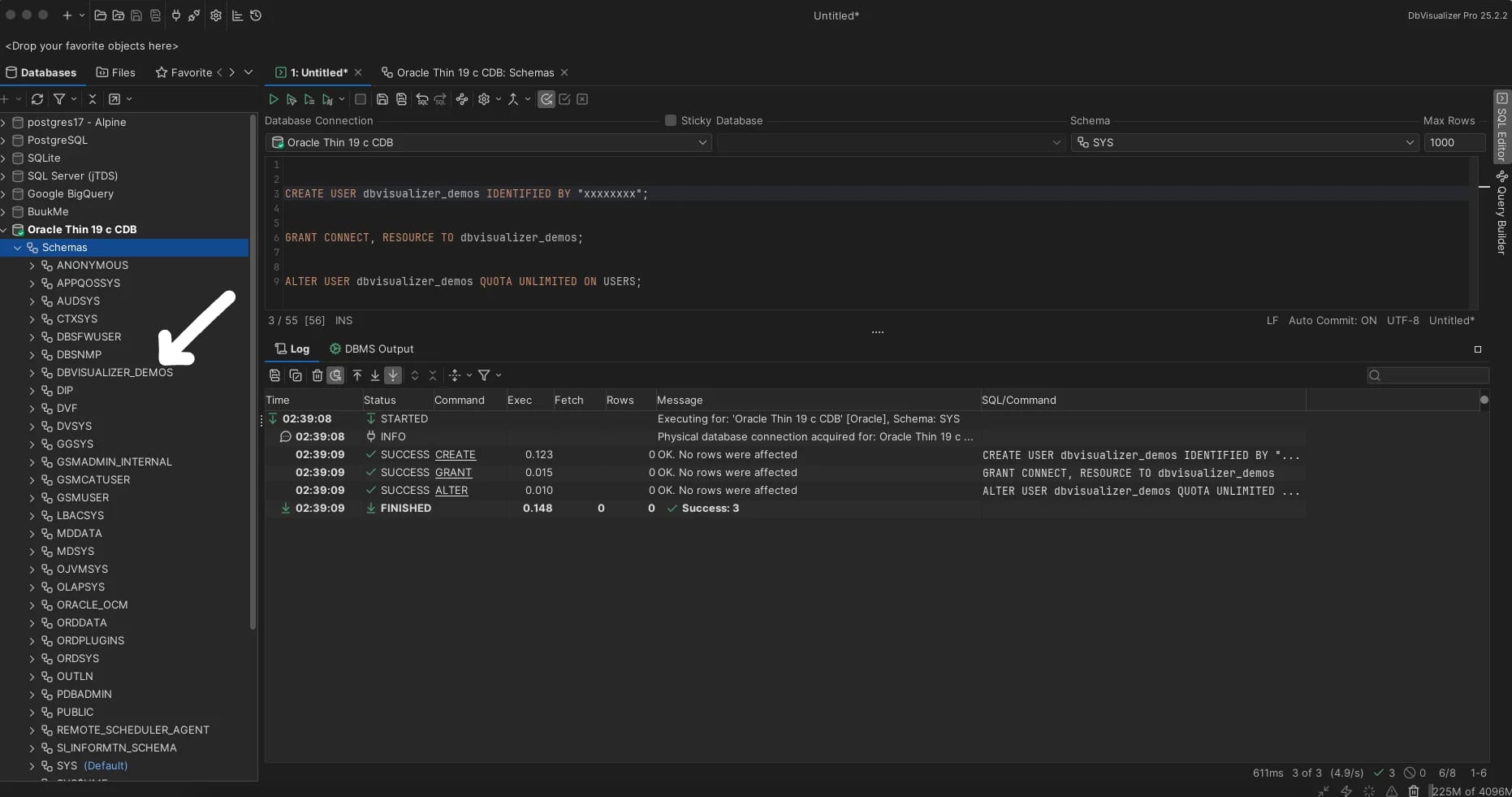Toggle Auto Commit ON in editor status bar
Image resolution: width=1512 pixels, height=797 pixels.
coord(1332,320)
